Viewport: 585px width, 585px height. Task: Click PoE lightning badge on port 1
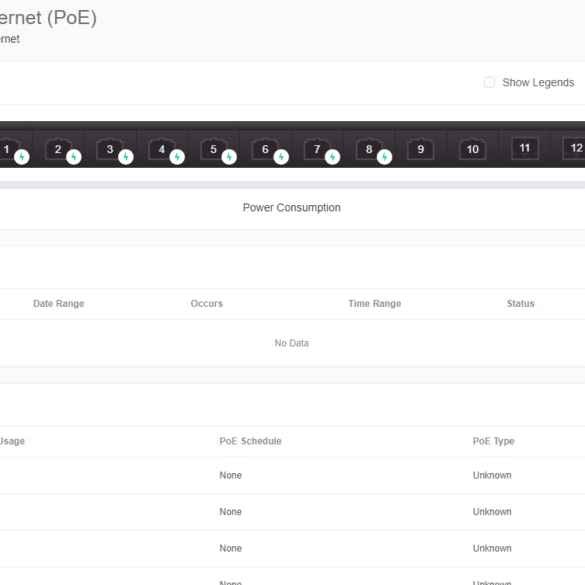(x=22, y=157)
